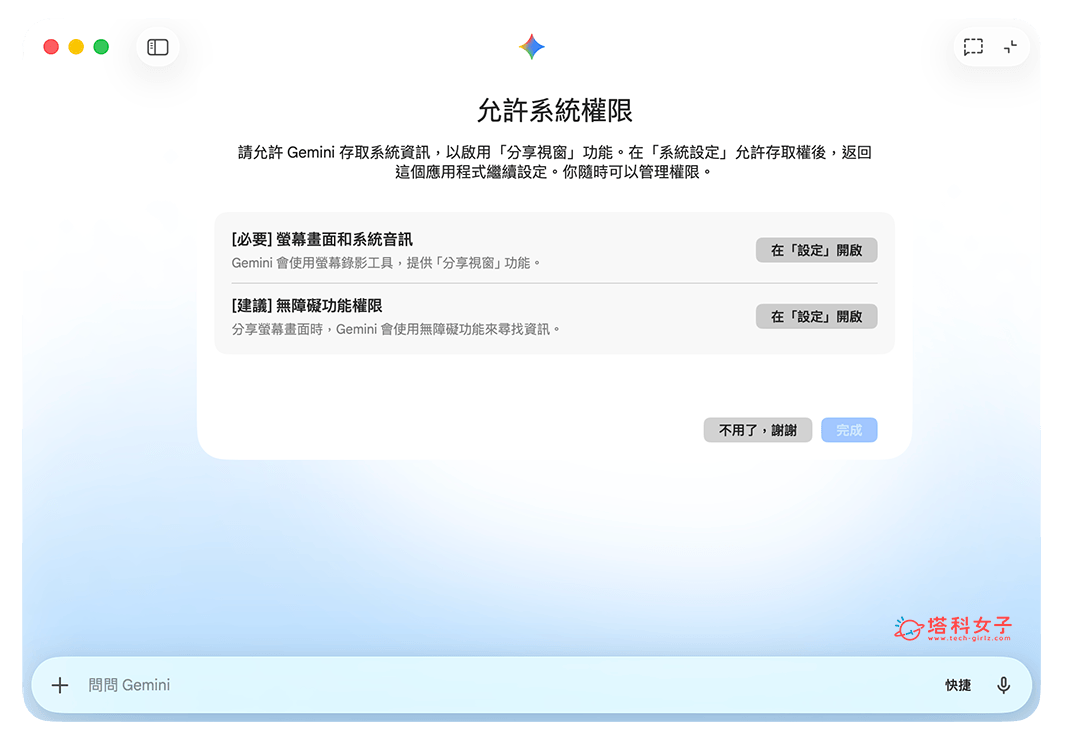
Task: Click 在「設定」開啟 for screen and system audio
Action: click(816, 250)
